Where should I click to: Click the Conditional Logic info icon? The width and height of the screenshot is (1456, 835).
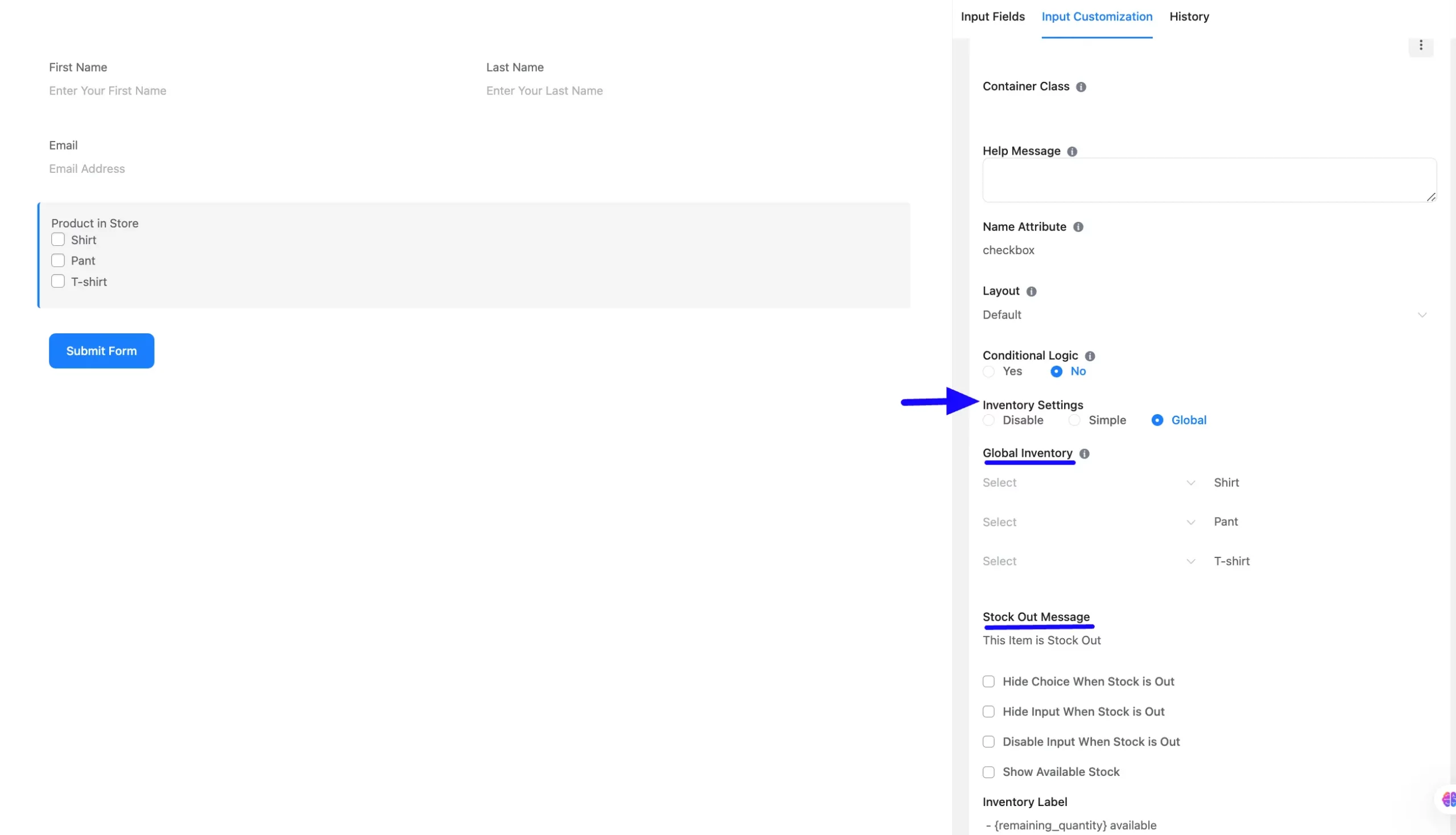click(1090, 356)
